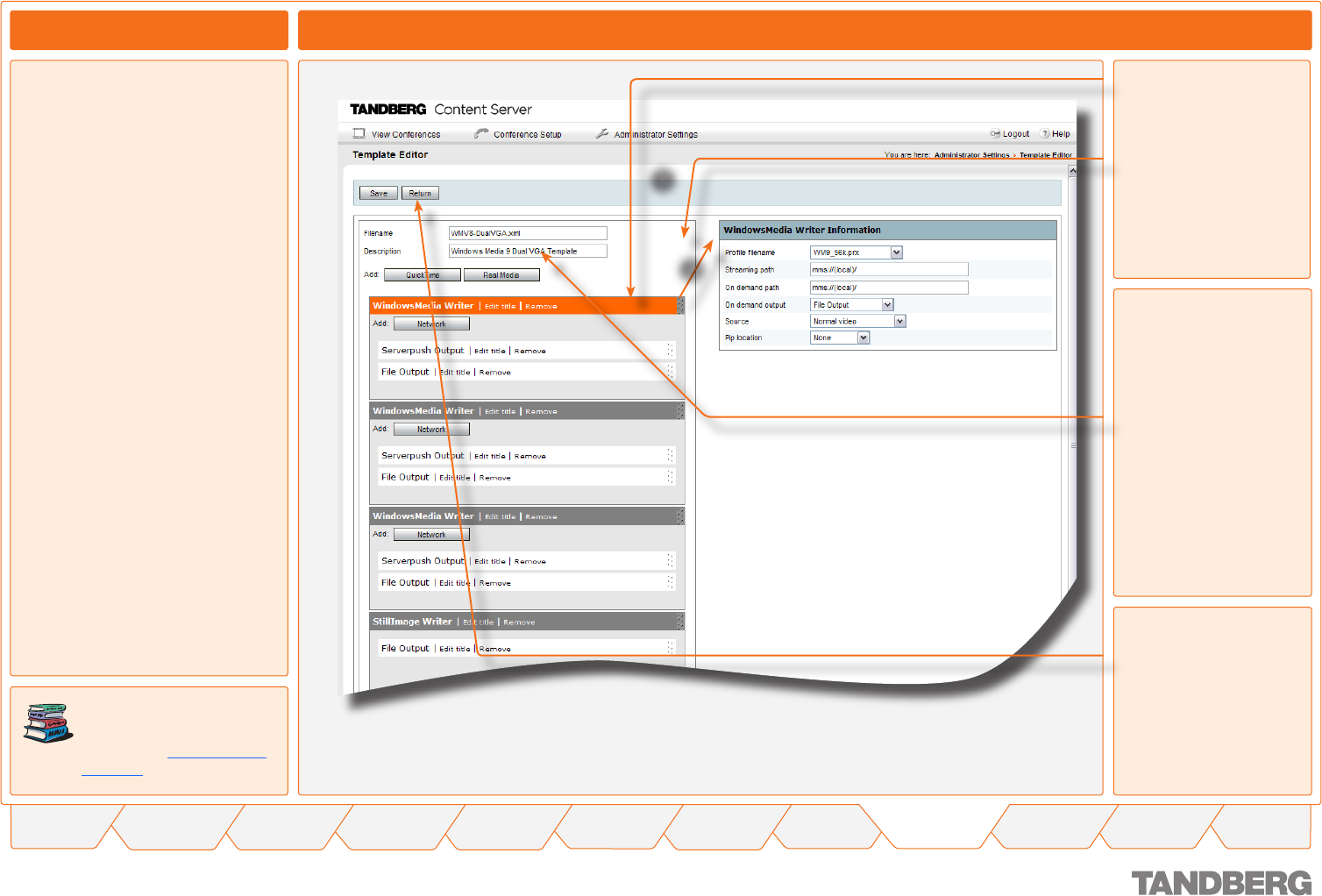Viewport: 1322px width, 896px height.
Task: Open View Conferences menu
Action: click(x=406, y=134)
